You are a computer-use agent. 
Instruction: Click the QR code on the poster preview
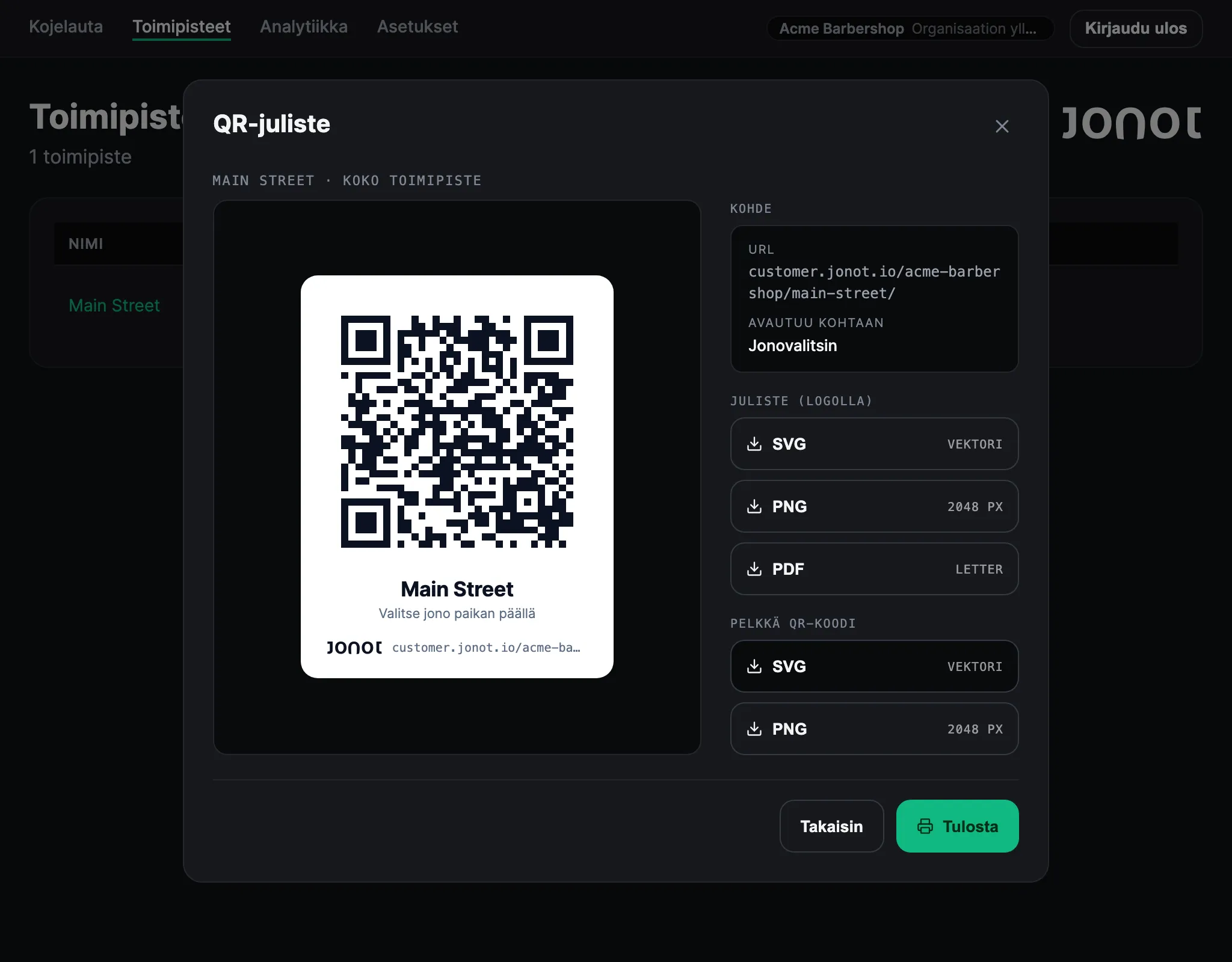click(457, 431)
